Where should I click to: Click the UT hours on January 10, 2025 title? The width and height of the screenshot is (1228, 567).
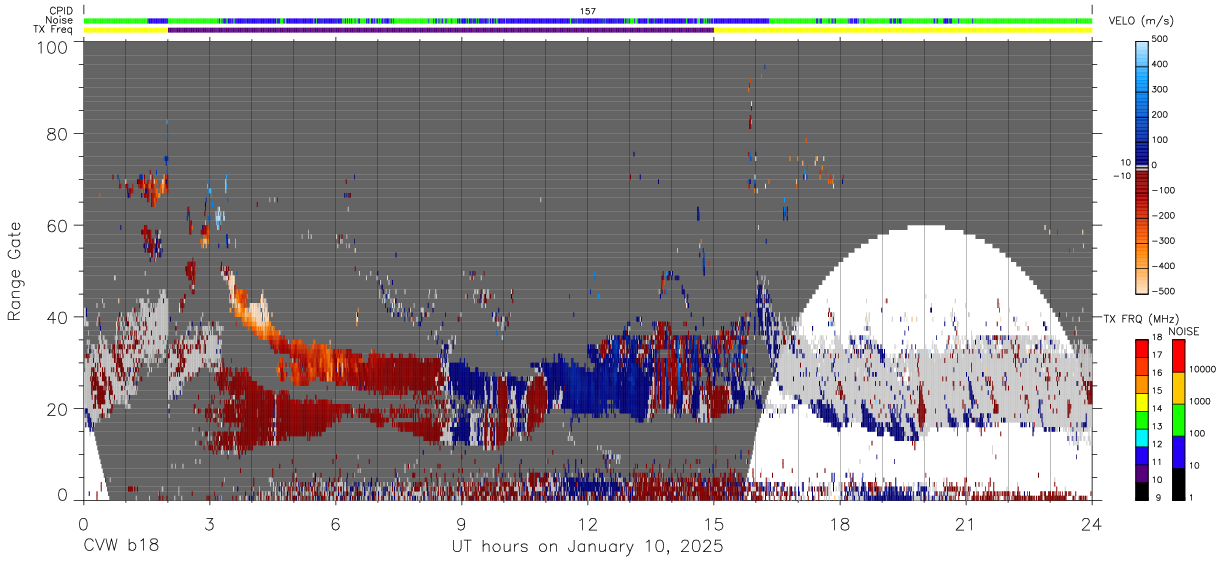click(587, 547)
